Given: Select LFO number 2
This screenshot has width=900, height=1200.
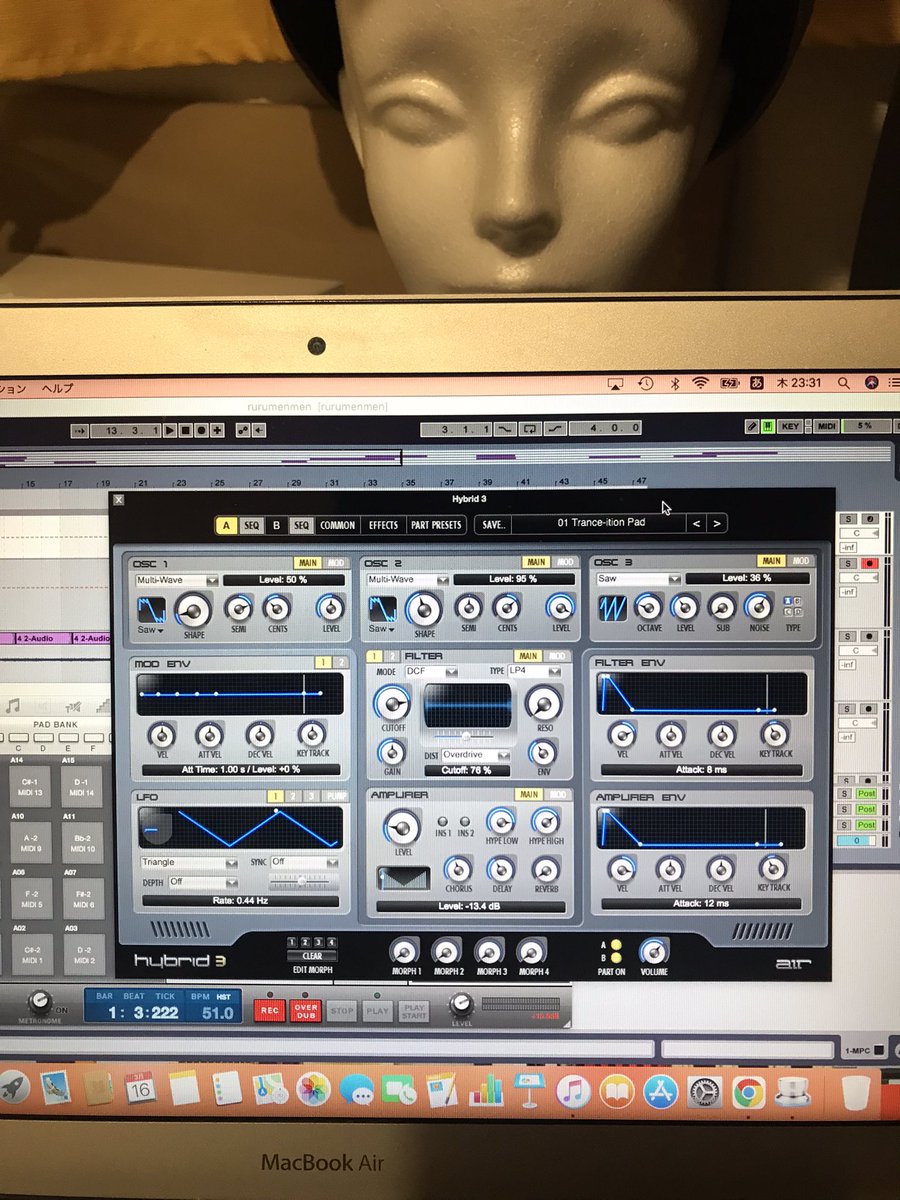Looking at the screenshot, I should (293, 796).
